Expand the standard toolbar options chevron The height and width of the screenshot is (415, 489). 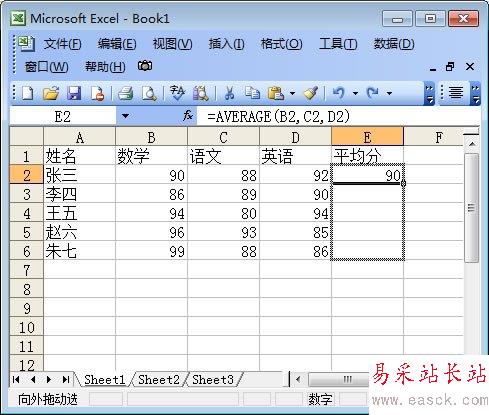(x=429, y=93)
